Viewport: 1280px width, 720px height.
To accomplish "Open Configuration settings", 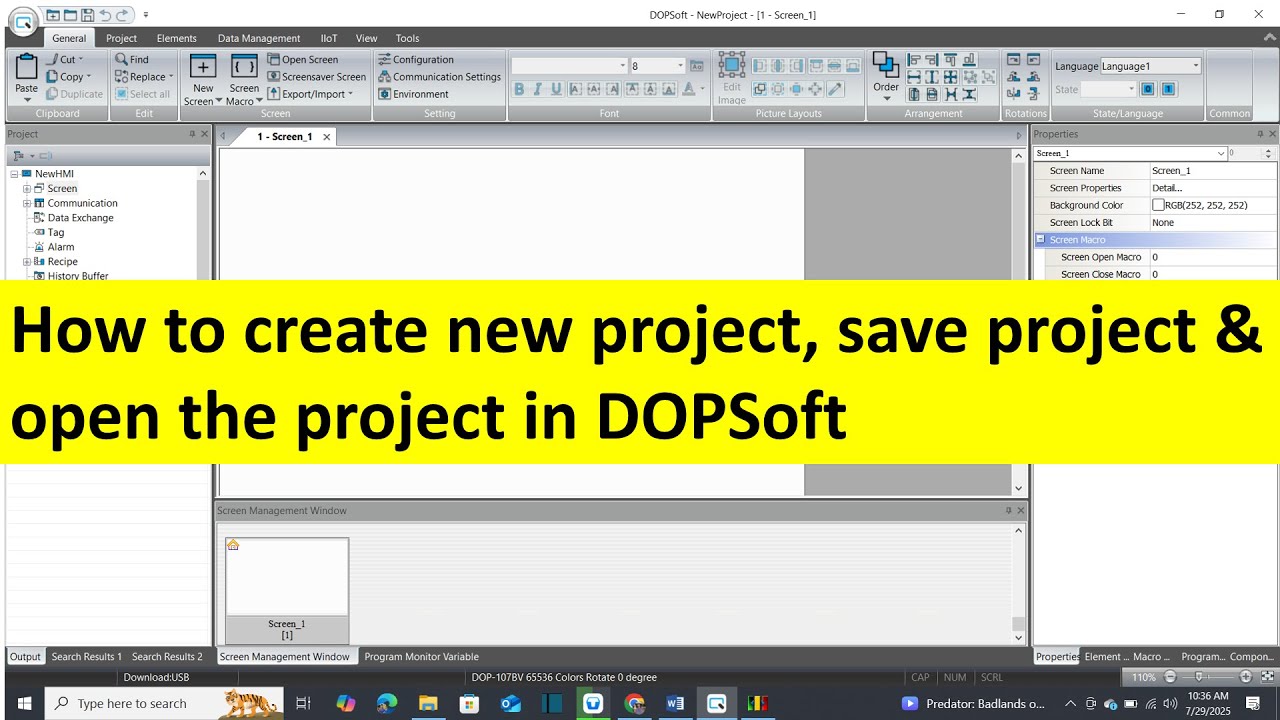I will coord(415,59).
